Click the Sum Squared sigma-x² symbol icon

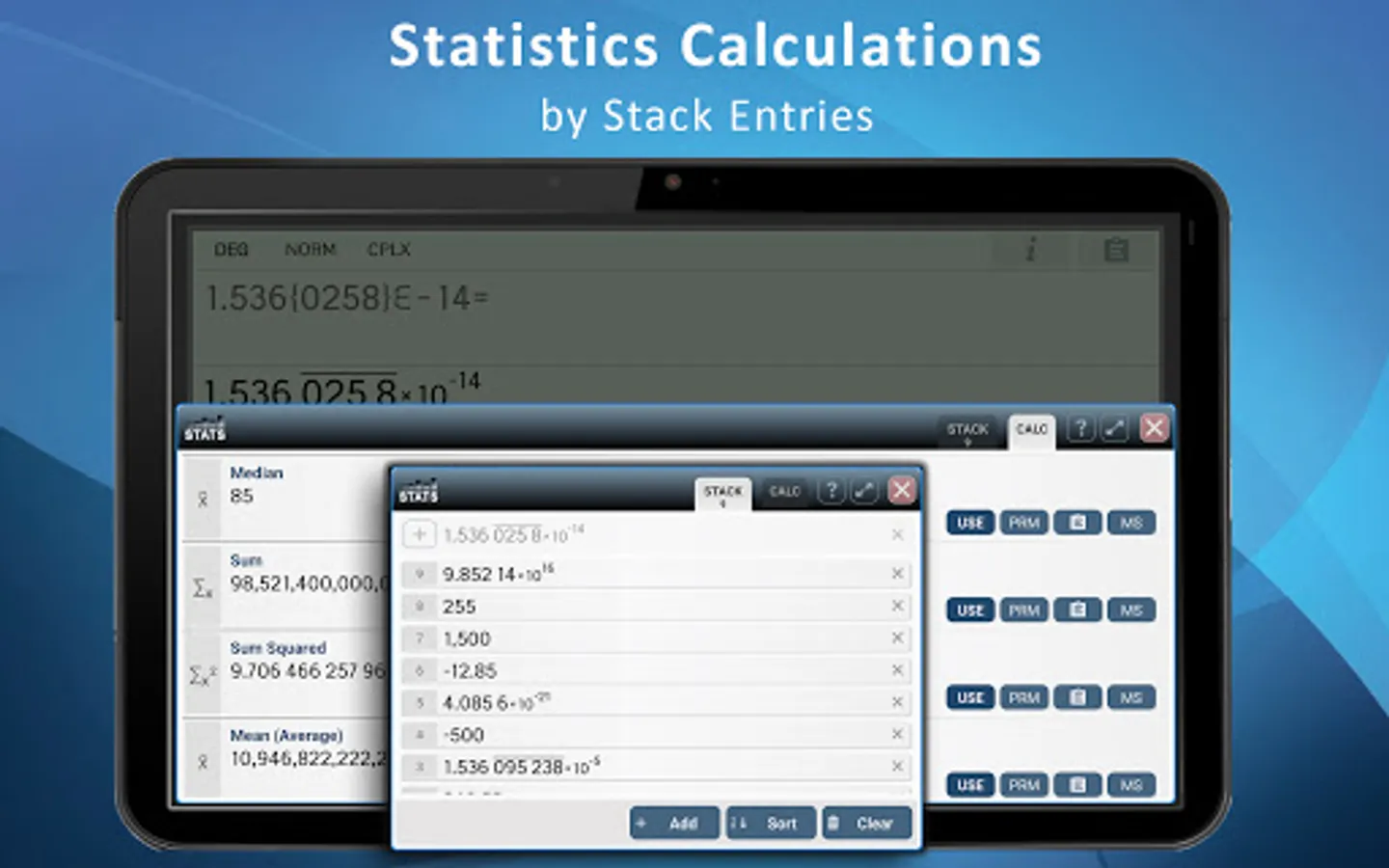coord(203,674)
